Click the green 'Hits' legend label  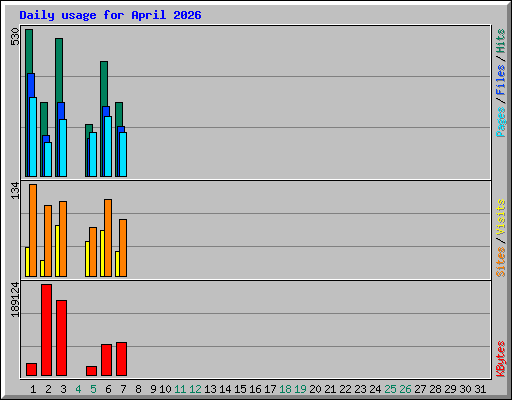pos(500,41)
